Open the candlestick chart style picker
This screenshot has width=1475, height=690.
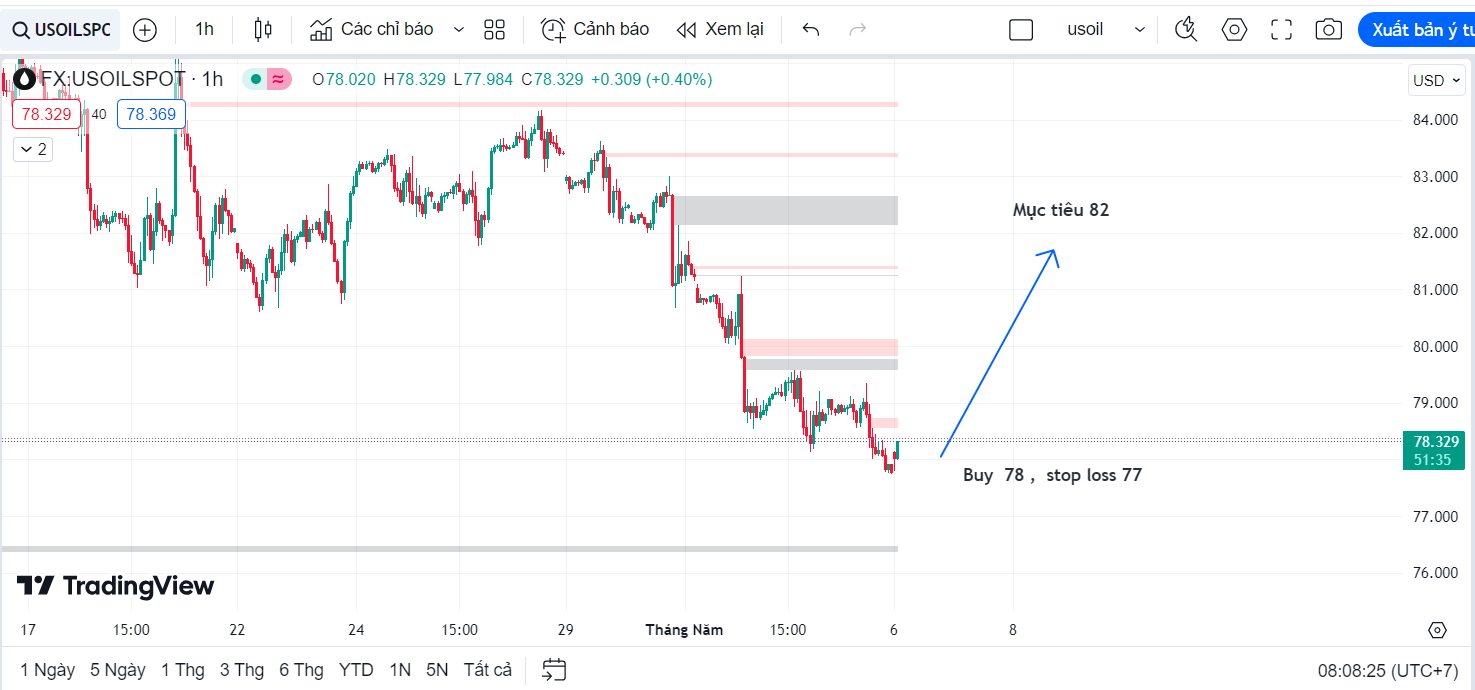pos(263,30)
